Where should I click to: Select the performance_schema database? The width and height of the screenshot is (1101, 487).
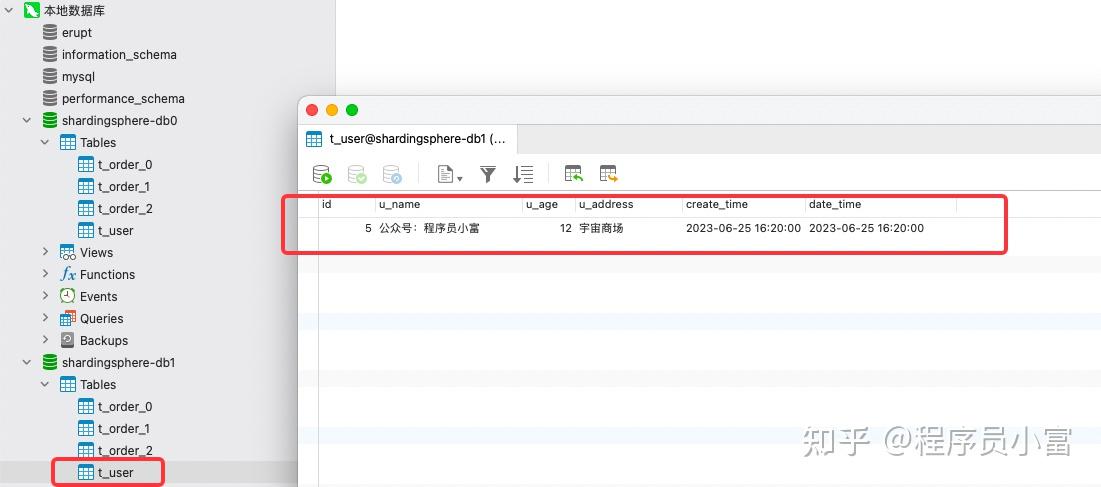[x=123, y=98]
